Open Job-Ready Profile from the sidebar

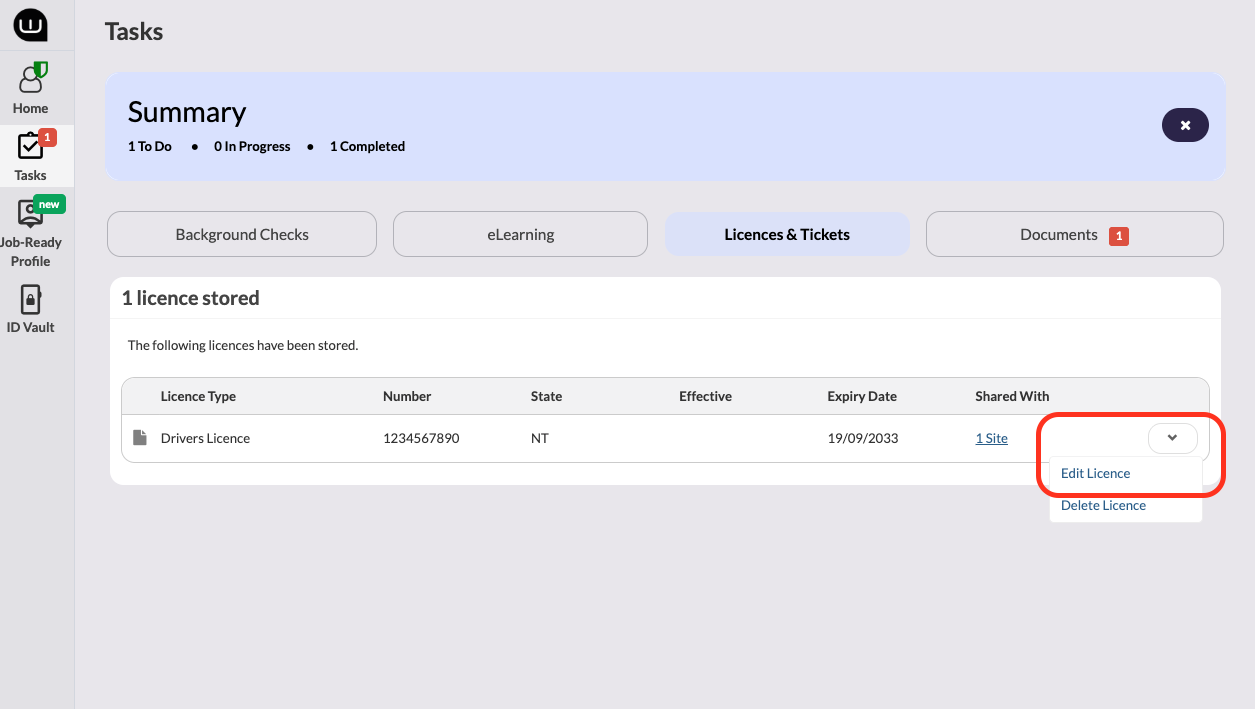point(30,230)
